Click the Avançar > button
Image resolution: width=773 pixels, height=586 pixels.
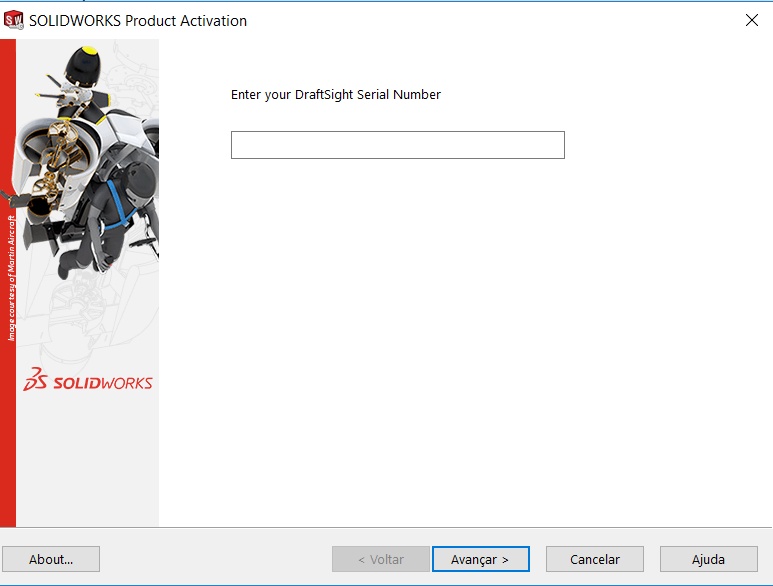tap(481, 559)
